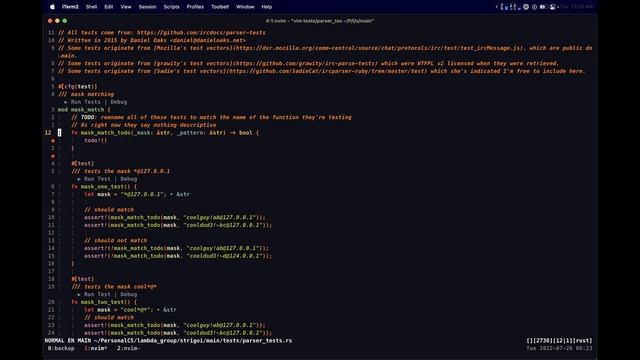Click play triangle before mask_two_test Run Test
This screenshot has height=360, width=640.
(x=79, y=294)
